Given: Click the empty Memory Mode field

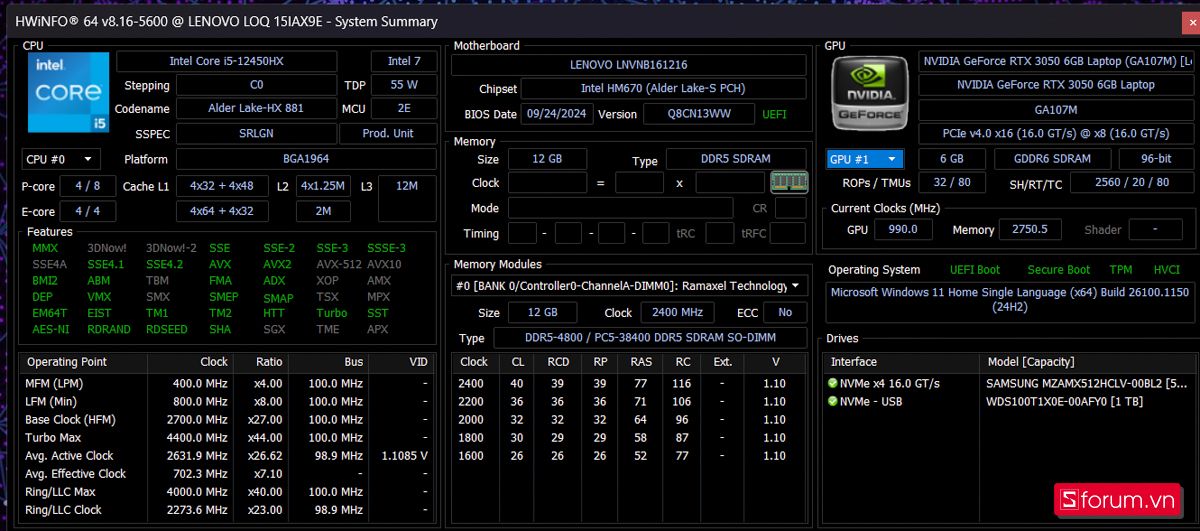Looking at the screenshot, I should 621,208.
